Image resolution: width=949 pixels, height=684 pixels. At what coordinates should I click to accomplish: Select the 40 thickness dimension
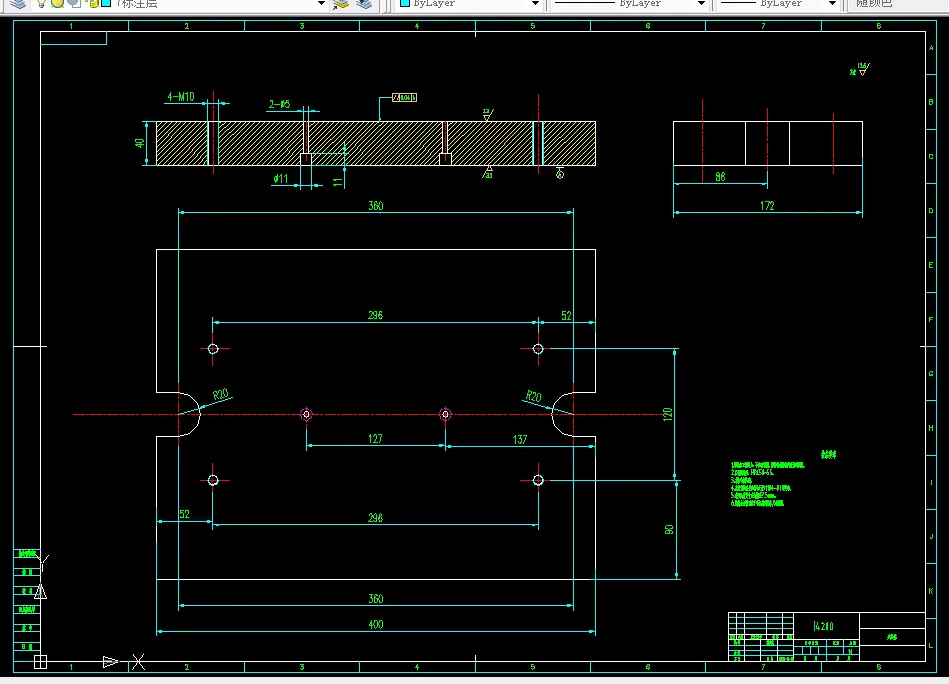[139, 143]
